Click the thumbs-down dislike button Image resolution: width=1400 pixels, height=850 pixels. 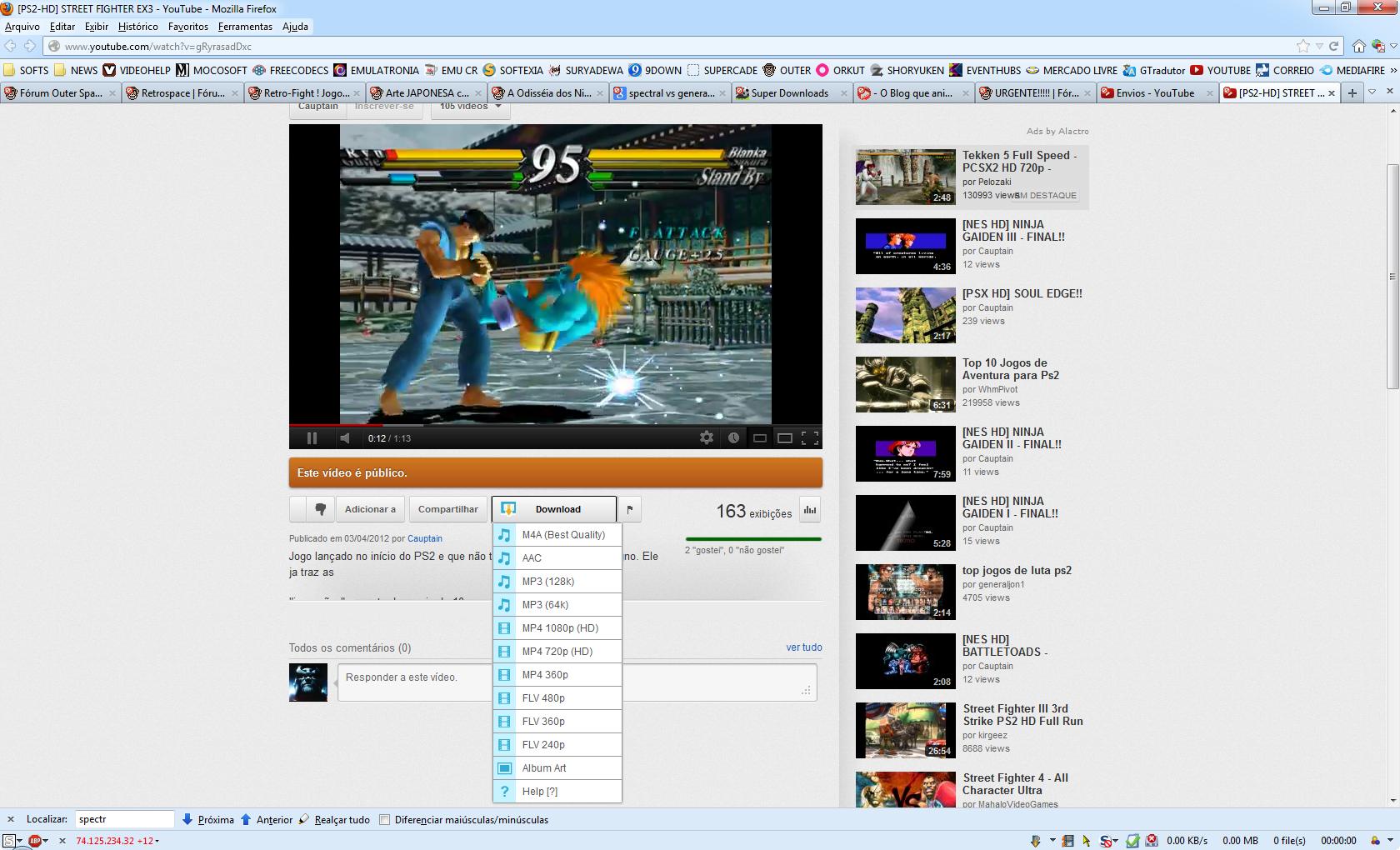coord(320,509)
